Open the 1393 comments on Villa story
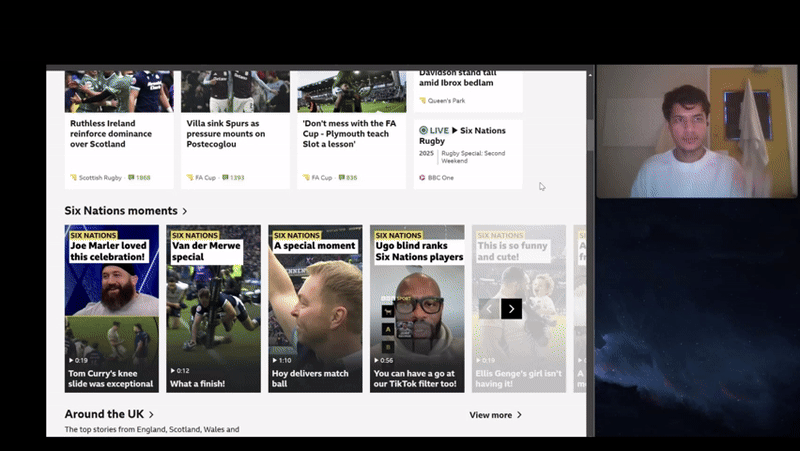 click(x=233, y=178)
